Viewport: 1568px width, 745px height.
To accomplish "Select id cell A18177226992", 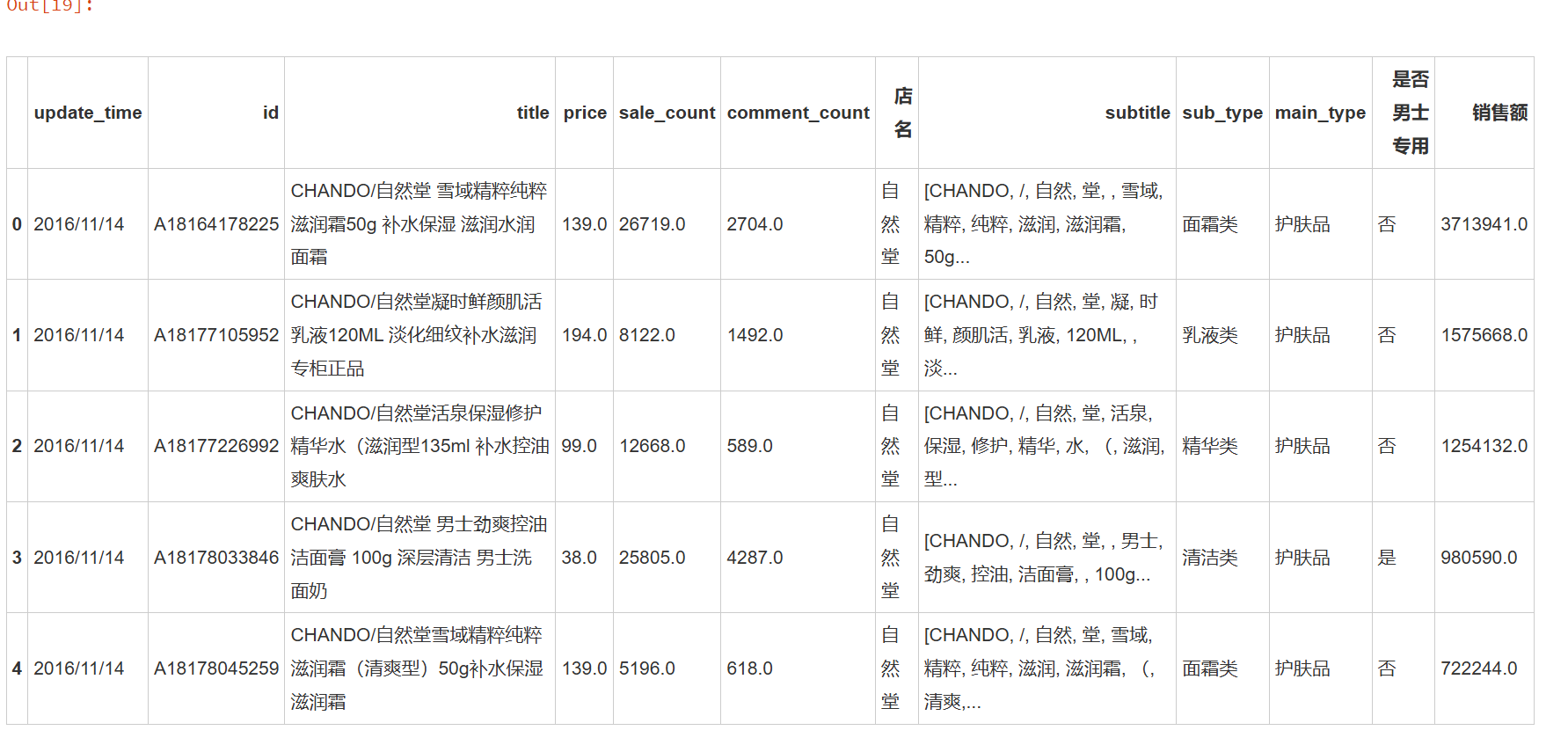I will point(216,446).
